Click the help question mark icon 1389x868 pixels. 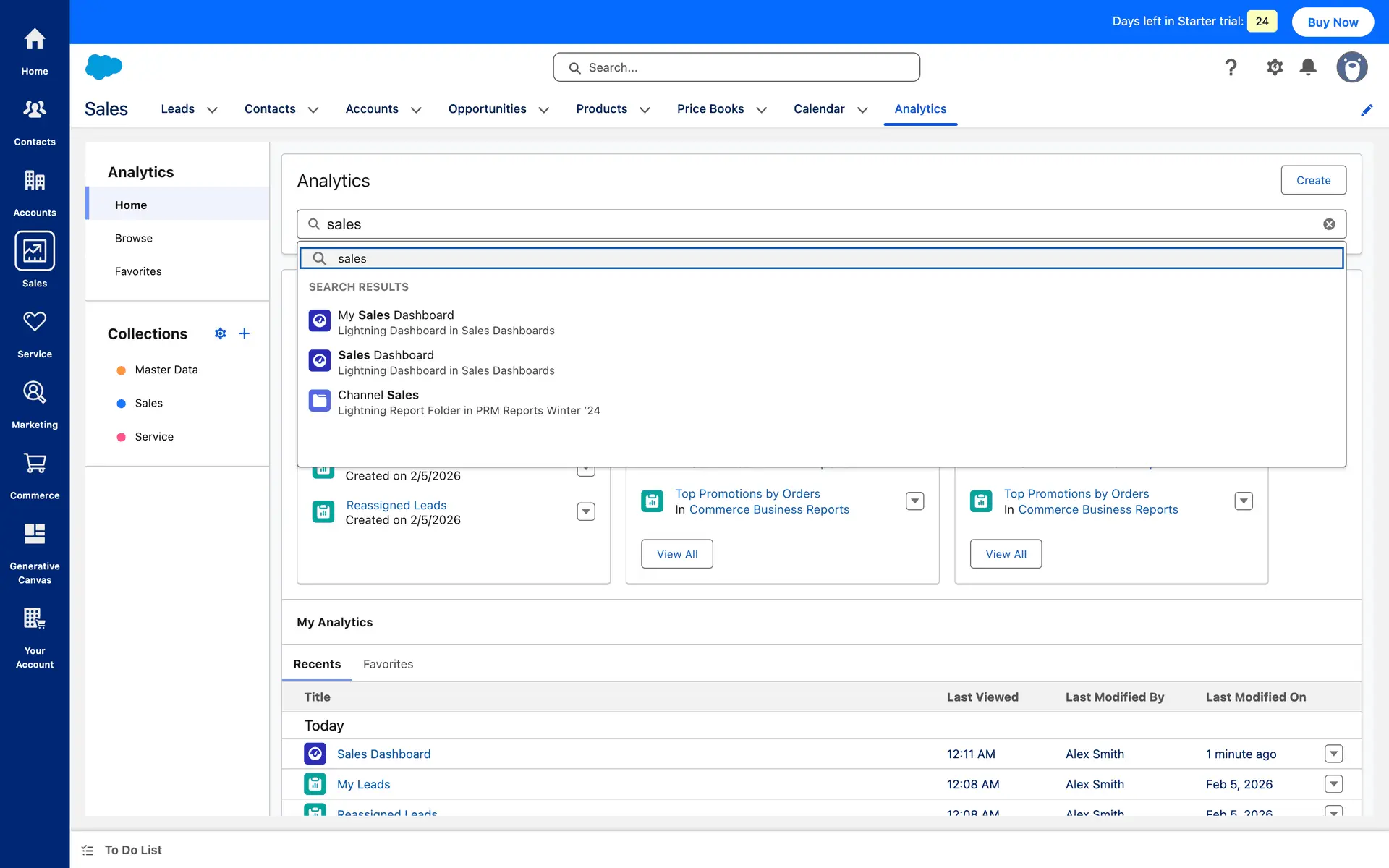(1231, 67)
